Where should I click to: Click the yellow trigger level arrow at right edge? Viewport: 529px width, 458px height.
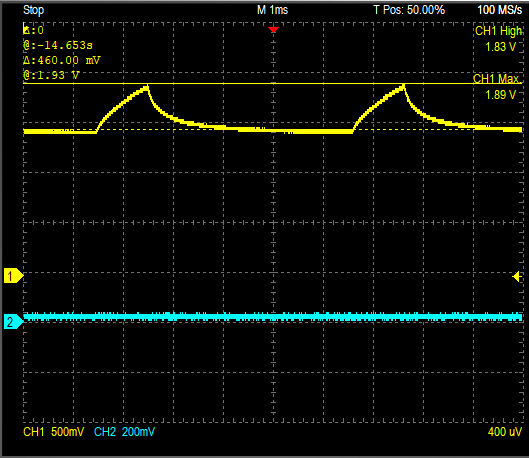pyautogui.click(x=517, y=277)
